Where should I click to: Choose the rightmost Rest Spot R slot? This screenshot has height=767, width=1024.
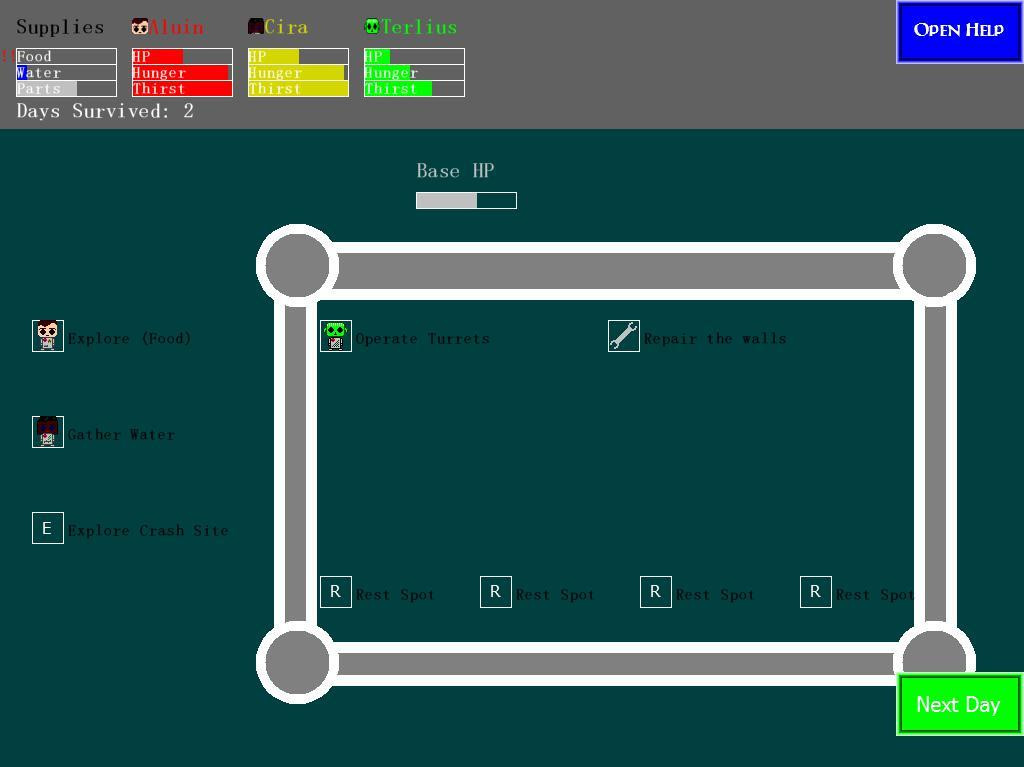tap(816, 592)
